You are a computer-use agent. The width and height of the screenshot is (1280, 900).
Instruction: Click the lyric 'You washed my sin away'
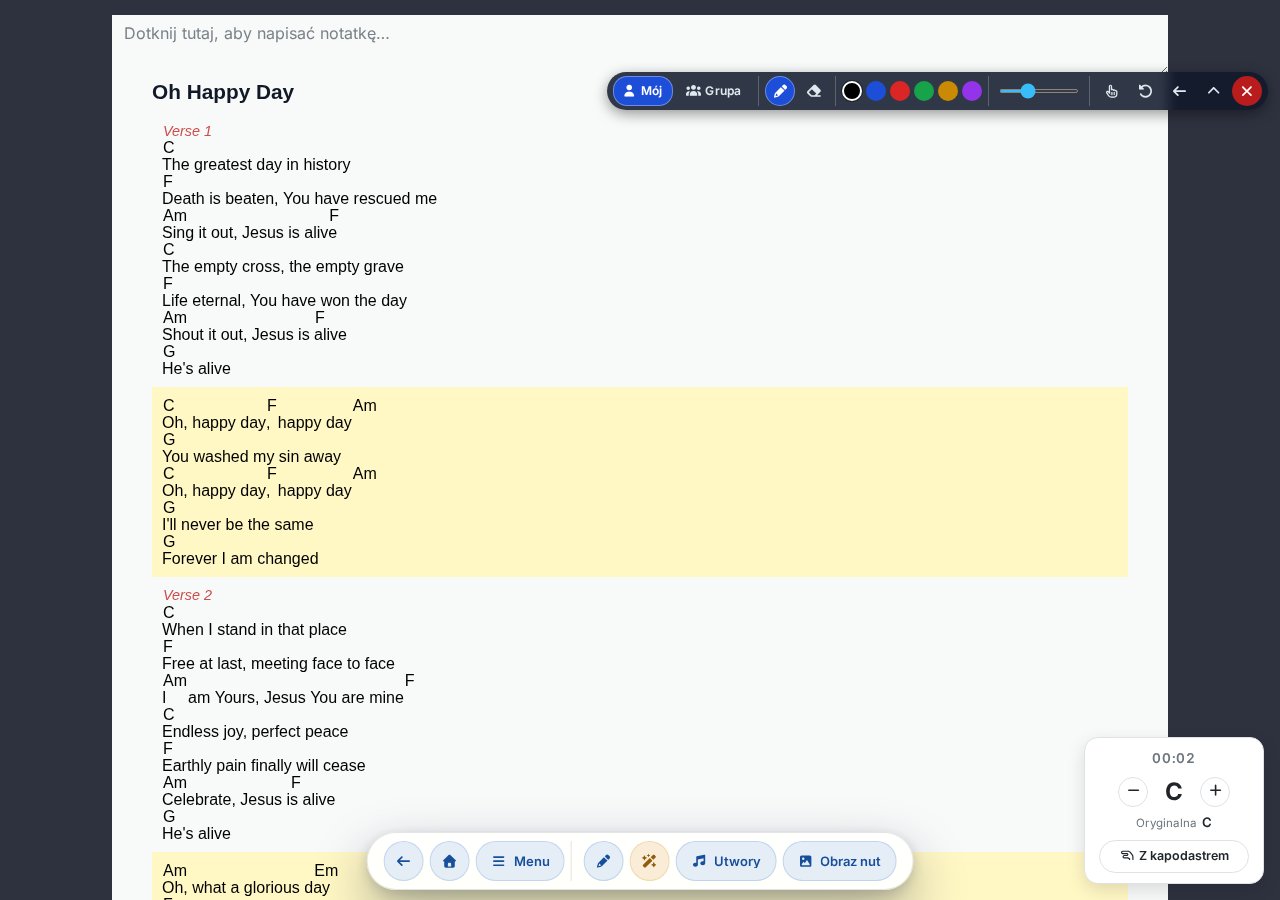[x=251, y=457]
